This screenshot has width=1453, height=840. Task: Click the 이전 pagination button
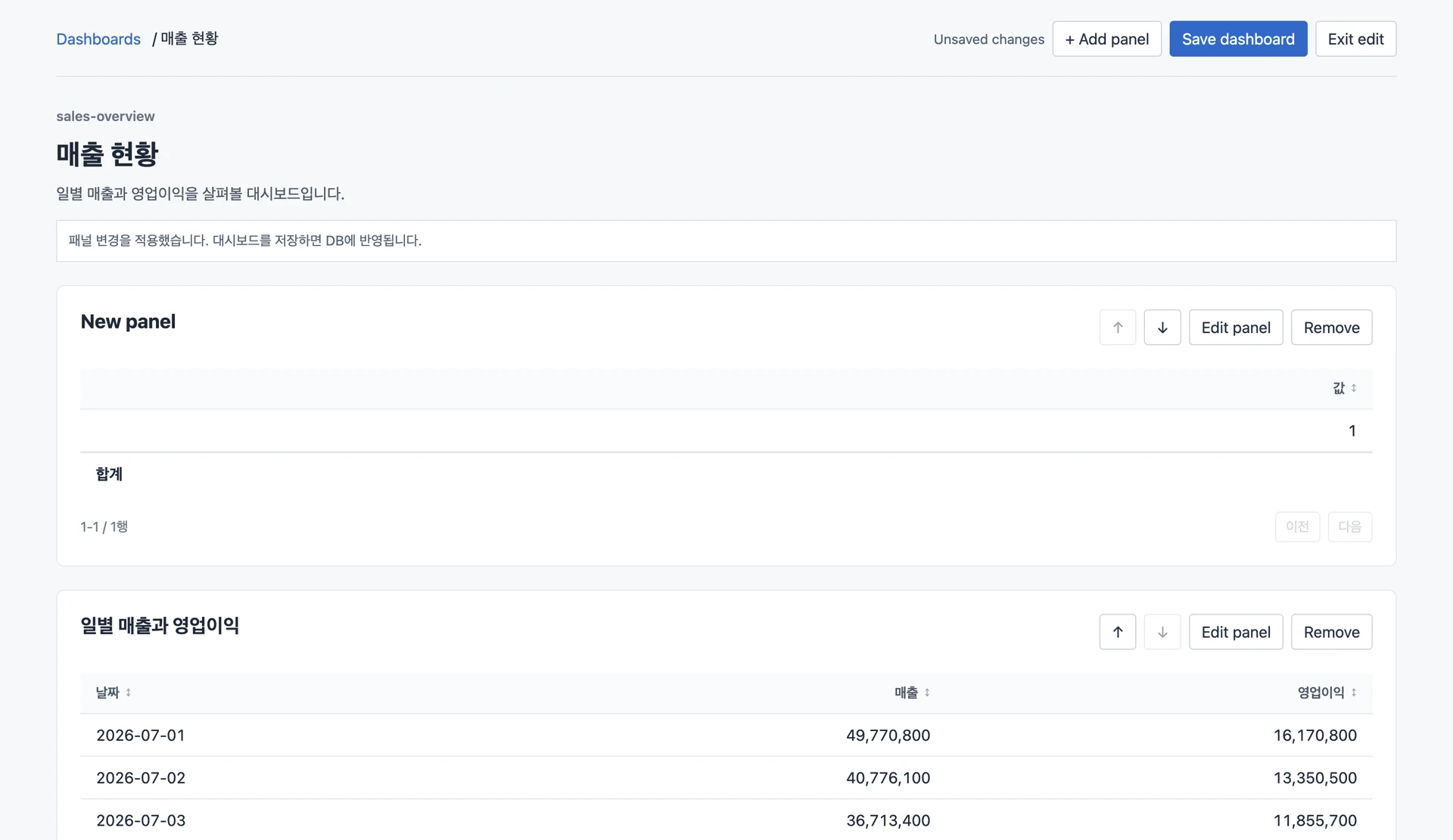click(1297, 527)
